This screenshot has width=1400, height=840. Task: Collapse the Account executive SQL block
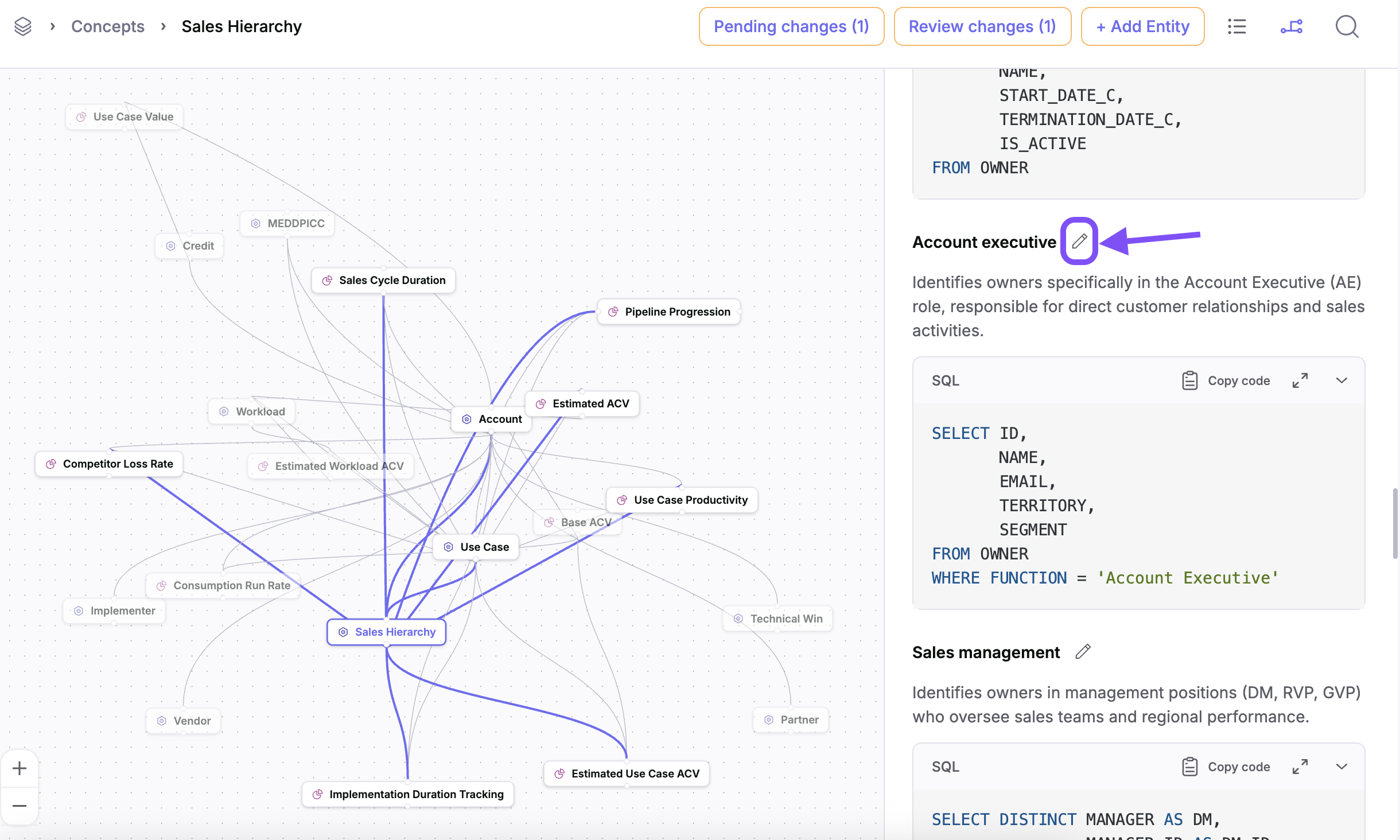[x=1341, y=380]
